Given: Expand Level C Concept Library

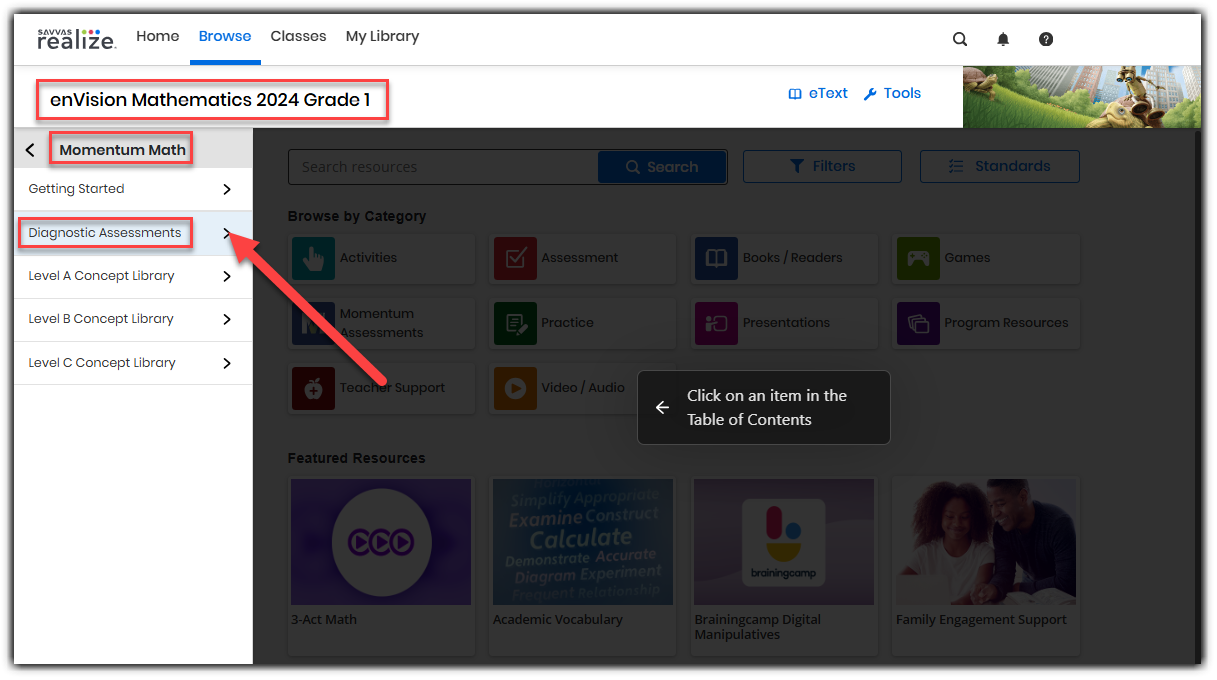Looking at the screenshot, I should point(227,363).
